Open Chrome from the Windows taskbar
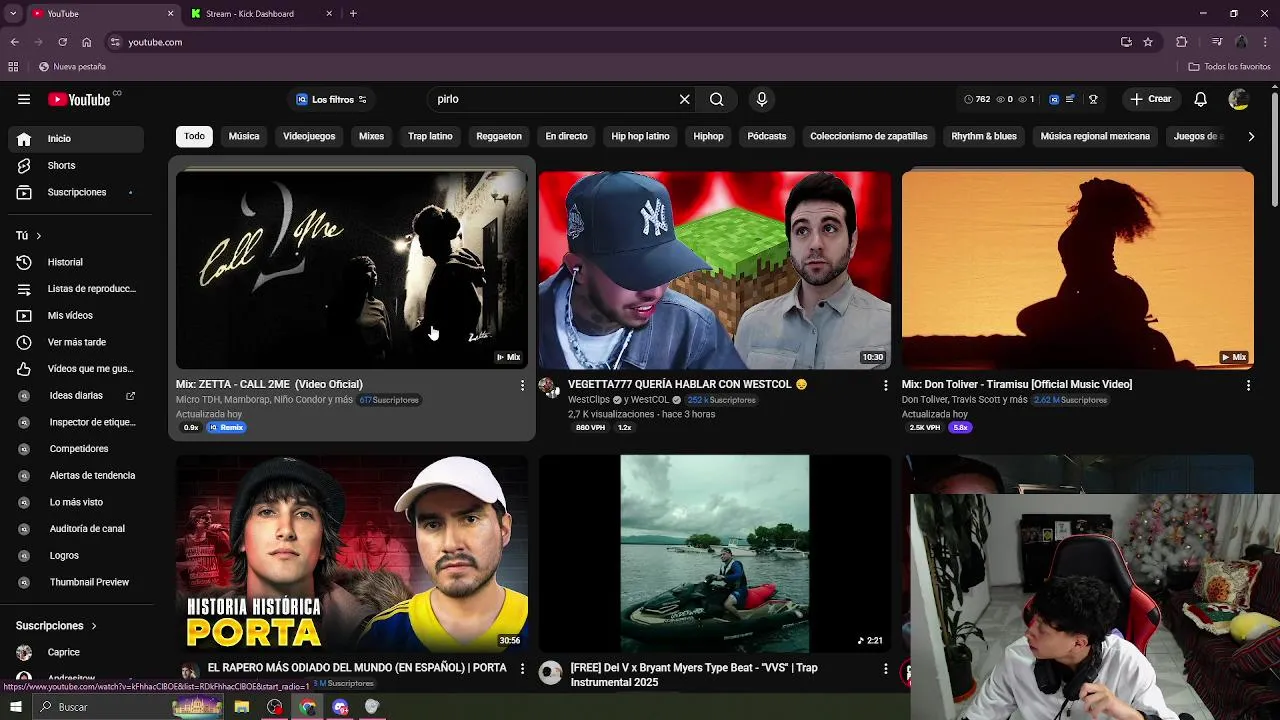Image resolution: width=1280 pixels, height=720 pixels. click(x=308, y=707)
